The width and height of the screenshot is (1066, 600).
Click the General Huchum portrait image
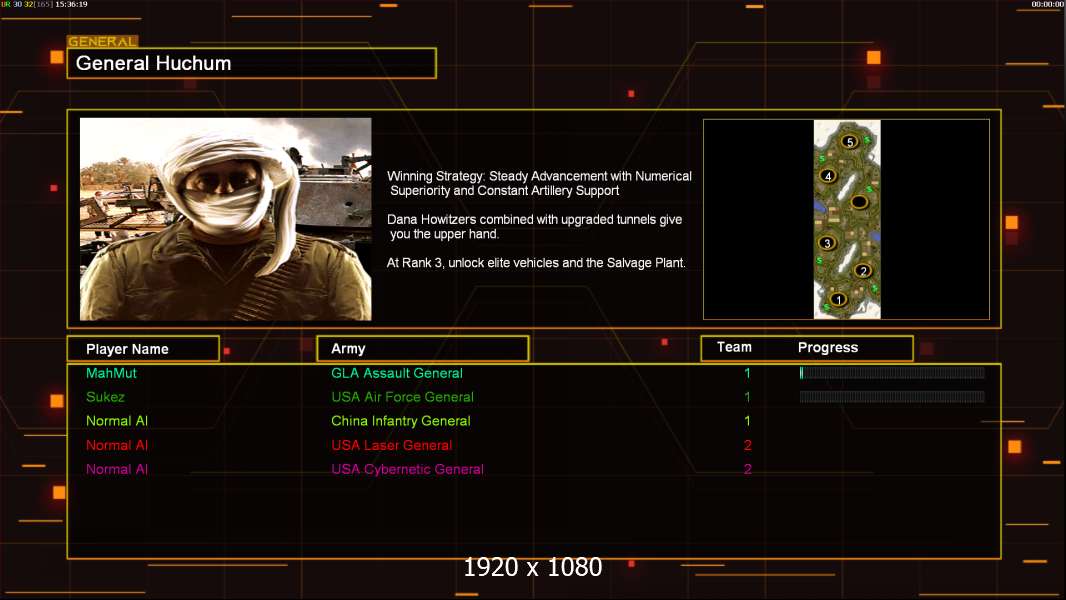tap(226, 219)
